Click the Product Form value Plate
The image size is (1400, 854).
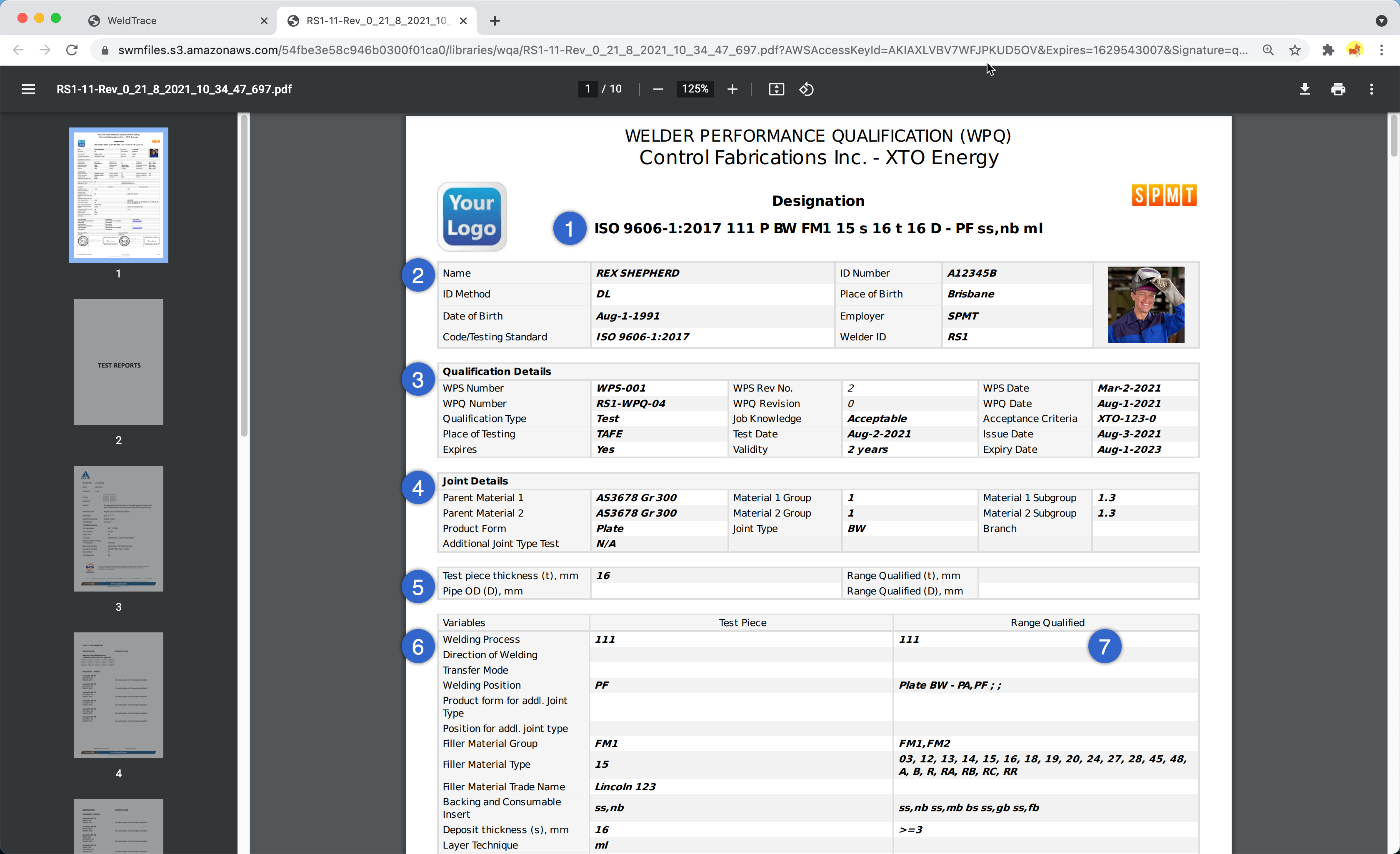(610, 528)
